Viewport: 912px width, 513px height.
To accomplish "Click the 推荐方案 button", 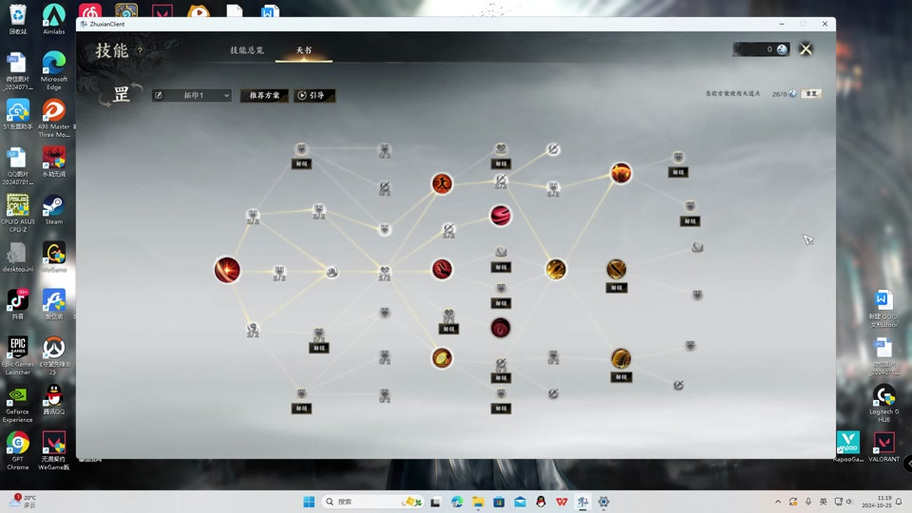I will point(264,96).
